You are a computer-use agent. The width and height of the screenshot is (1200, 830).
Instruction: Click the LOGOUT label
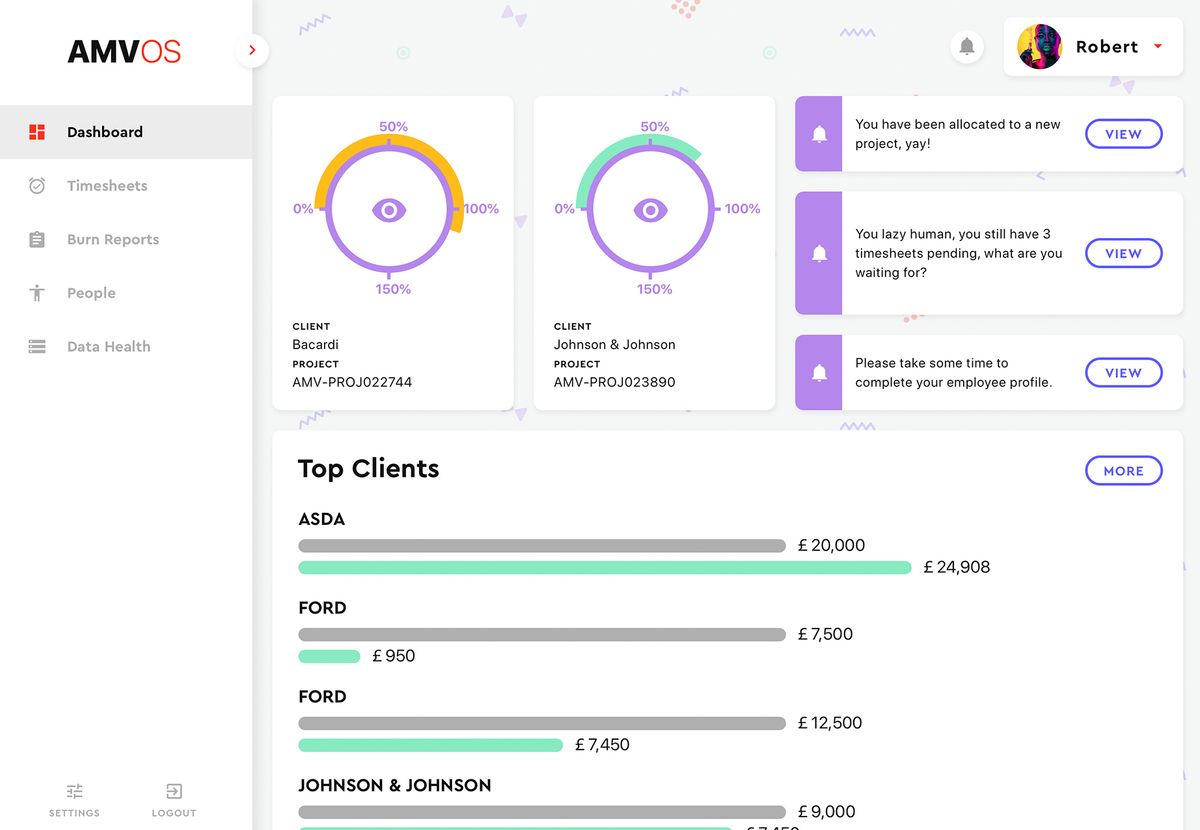174,813
